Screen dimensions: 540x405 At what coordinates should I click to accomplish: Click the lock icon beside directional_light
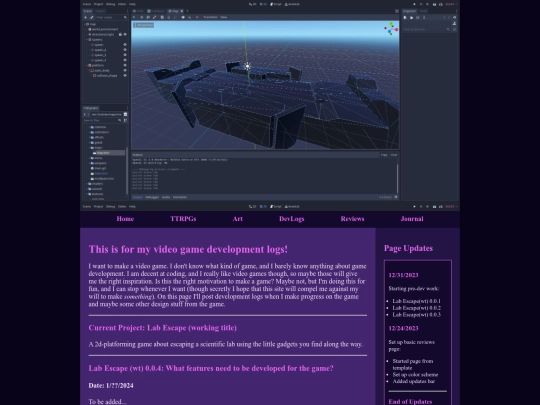pyautogui.click(x=120, y=34)
